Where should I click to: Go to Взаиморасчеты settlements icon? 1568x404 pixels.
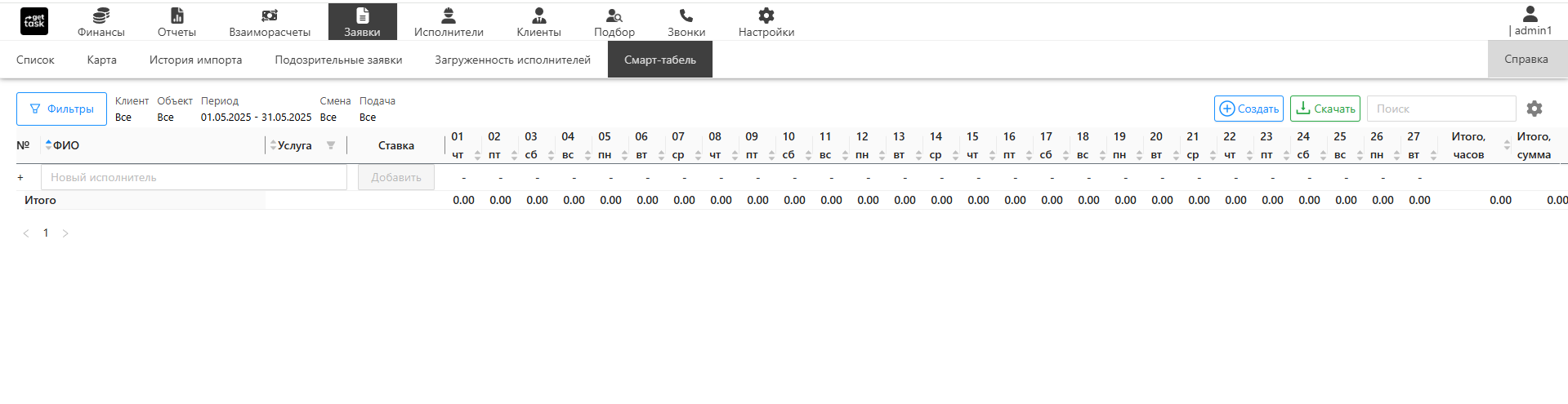[270, 16]
